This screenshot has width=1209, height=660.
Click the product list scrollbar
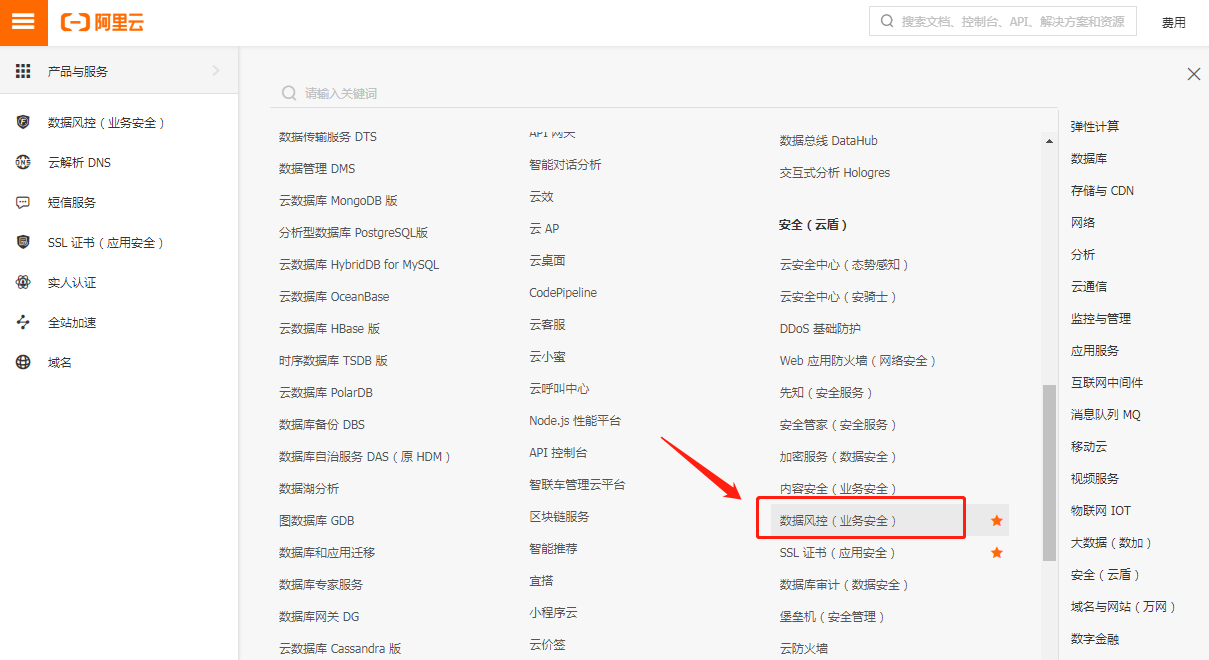[1049, 472]
